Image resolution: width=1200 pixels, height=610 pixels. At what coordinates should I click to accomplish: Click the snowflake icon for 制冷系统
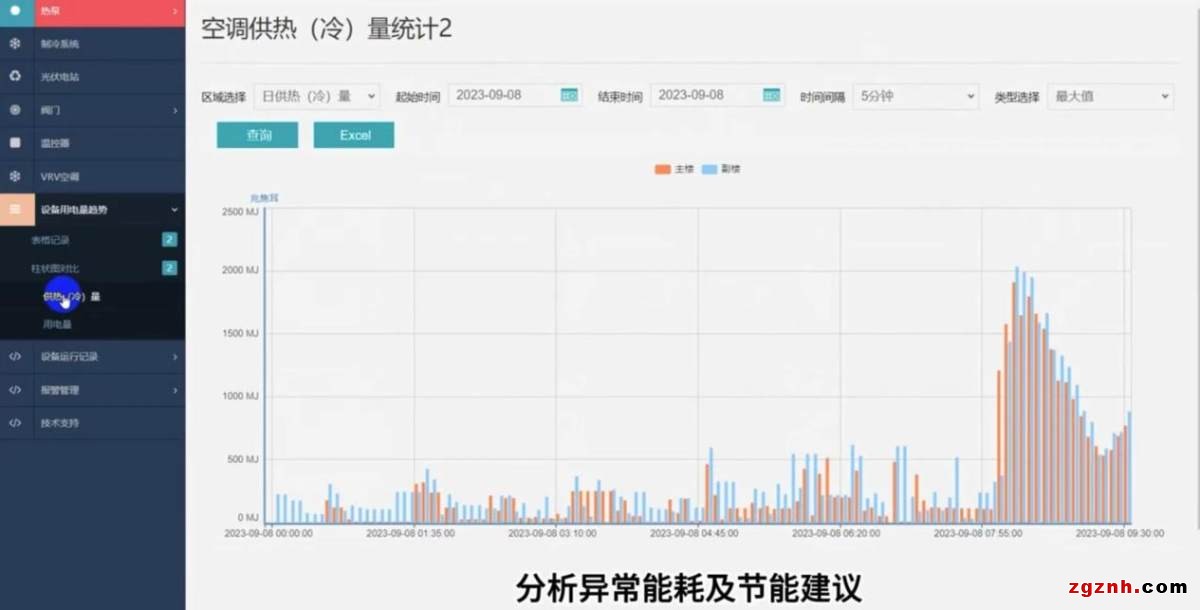pos(15,44)
